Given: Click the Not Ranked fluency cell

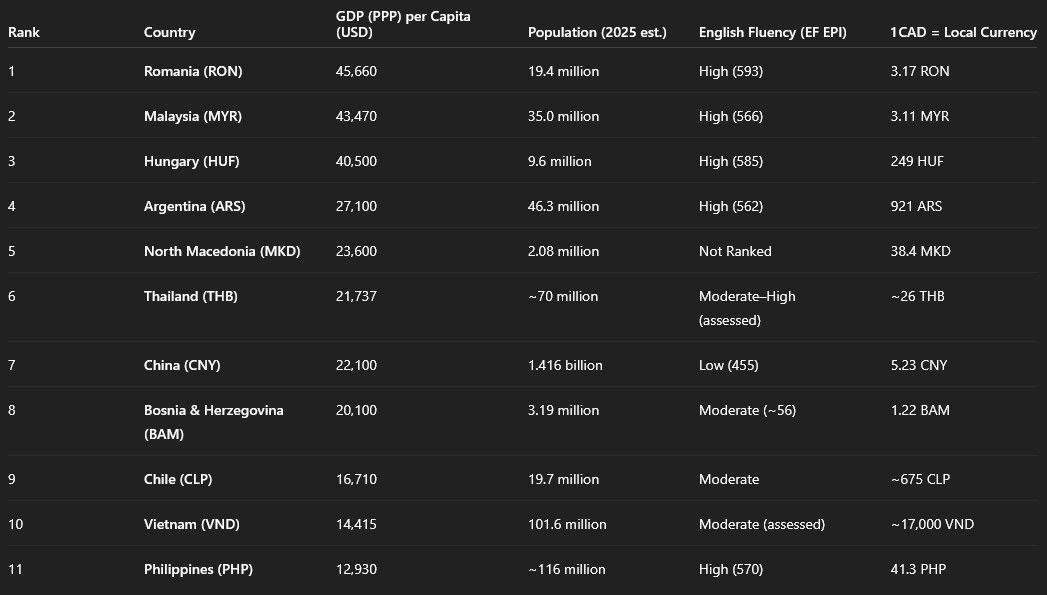Looking at the screenshot, I should pyautogui.click(x=735, y=251).
